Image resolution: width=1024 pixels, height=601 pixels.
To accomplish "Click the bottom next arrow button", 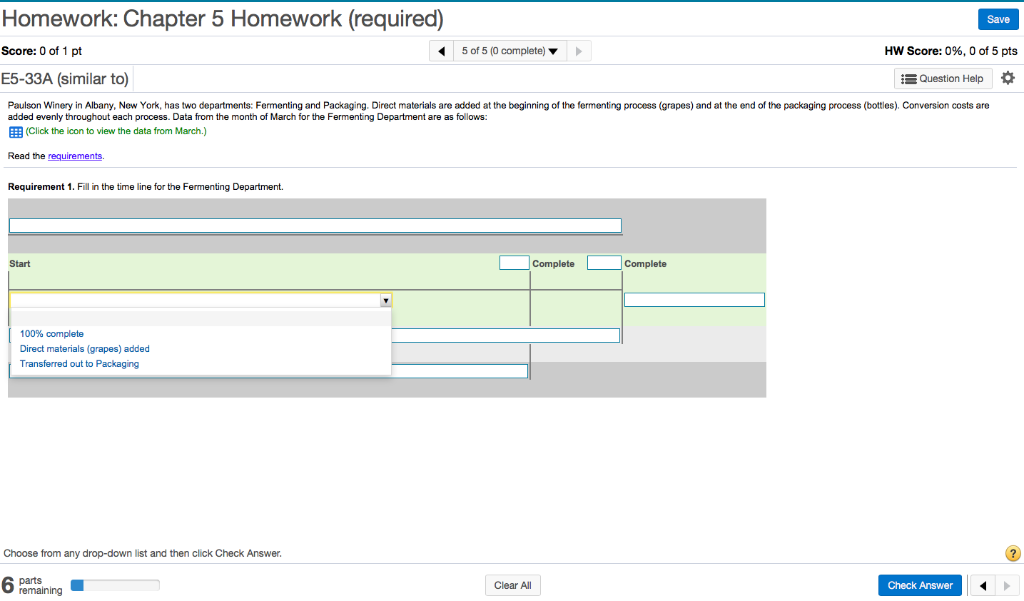I will [x=1007, y=585].
